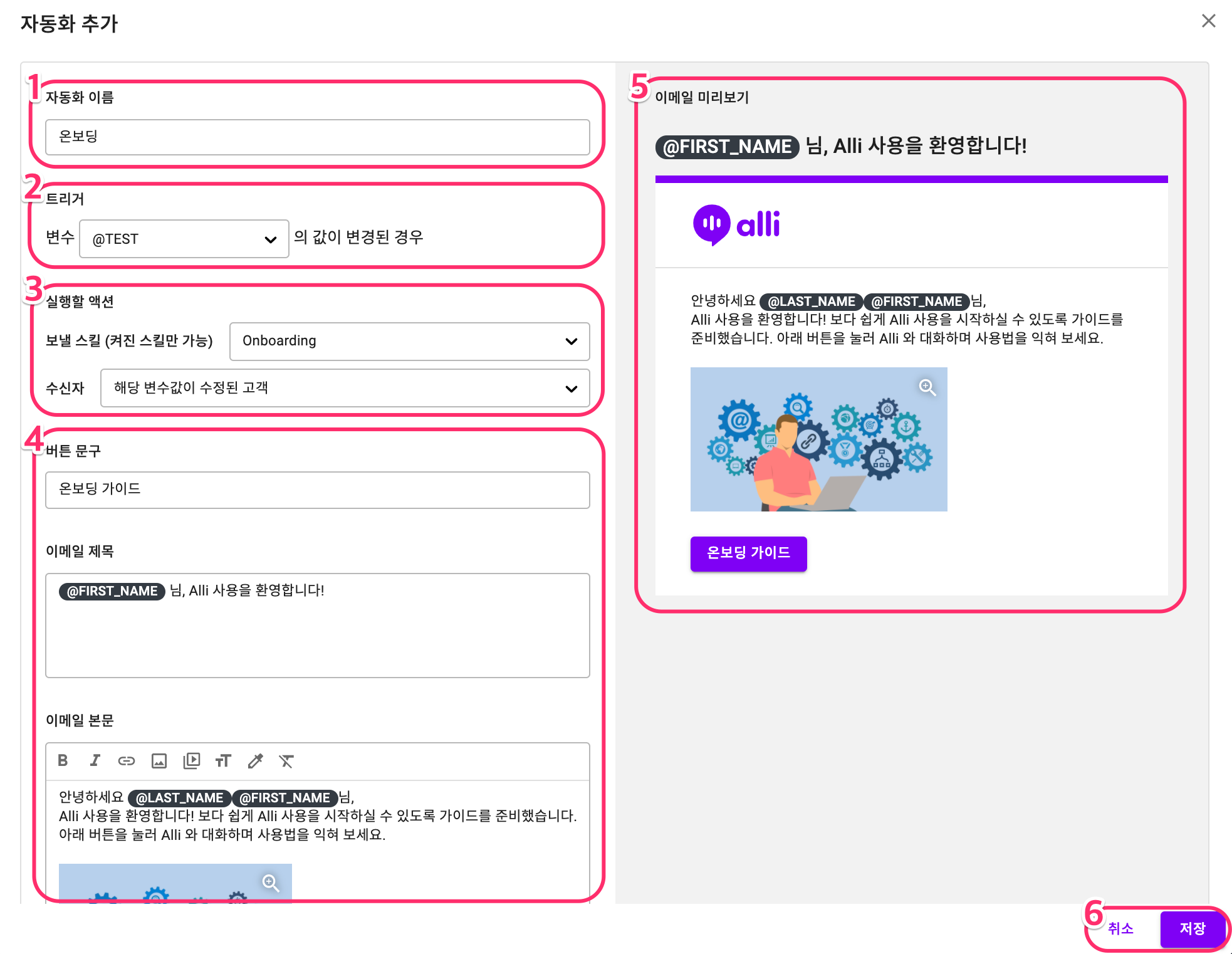The height and width of the screenshot is (954, 1232).
Task: Click the 이메일 미리보기 label
Action: 702,97
